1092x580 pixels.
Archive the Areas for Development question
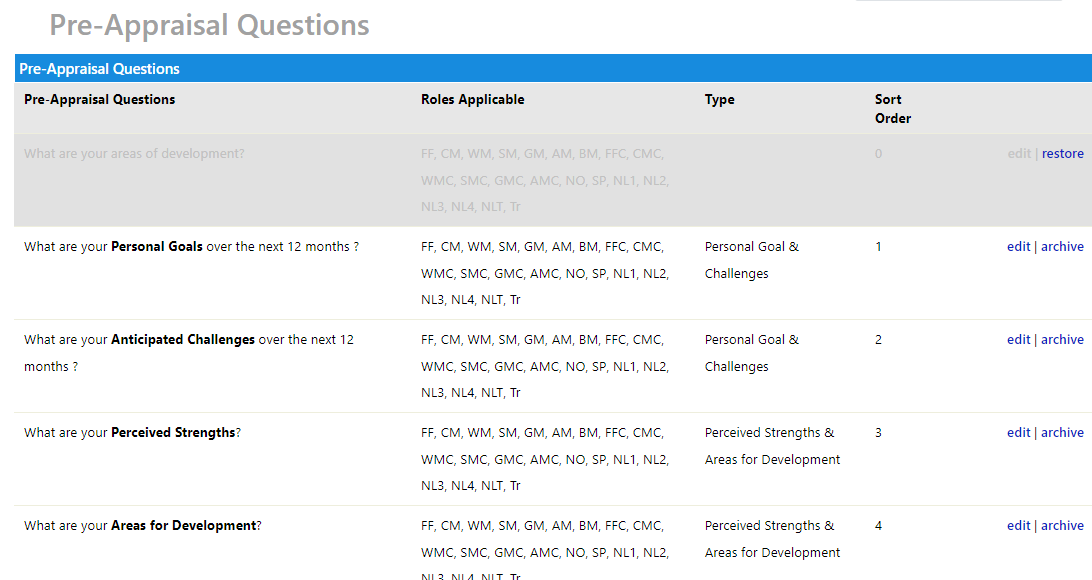click(1062, 526)
